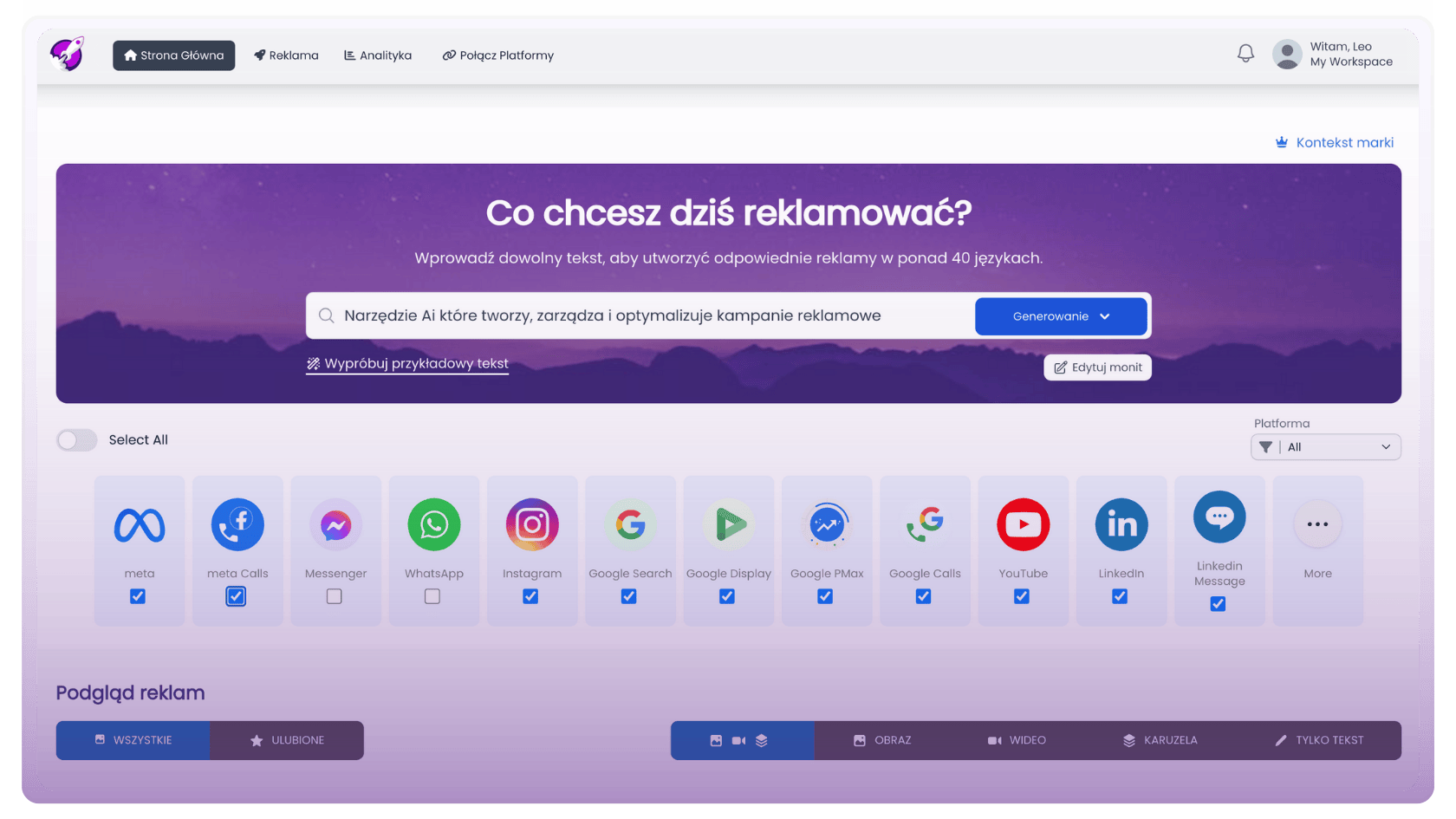Go to Strona Główna

tap(173, 55)
